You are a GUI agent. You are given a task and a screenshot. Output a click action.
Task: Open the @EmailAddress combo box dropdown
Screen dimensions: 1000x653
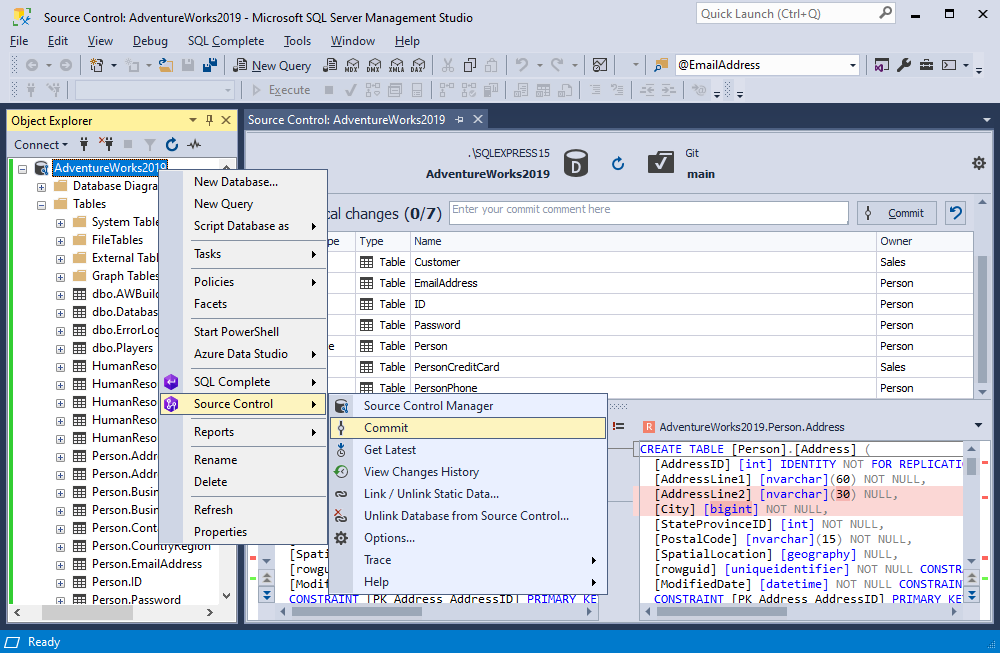click(852, 65)
